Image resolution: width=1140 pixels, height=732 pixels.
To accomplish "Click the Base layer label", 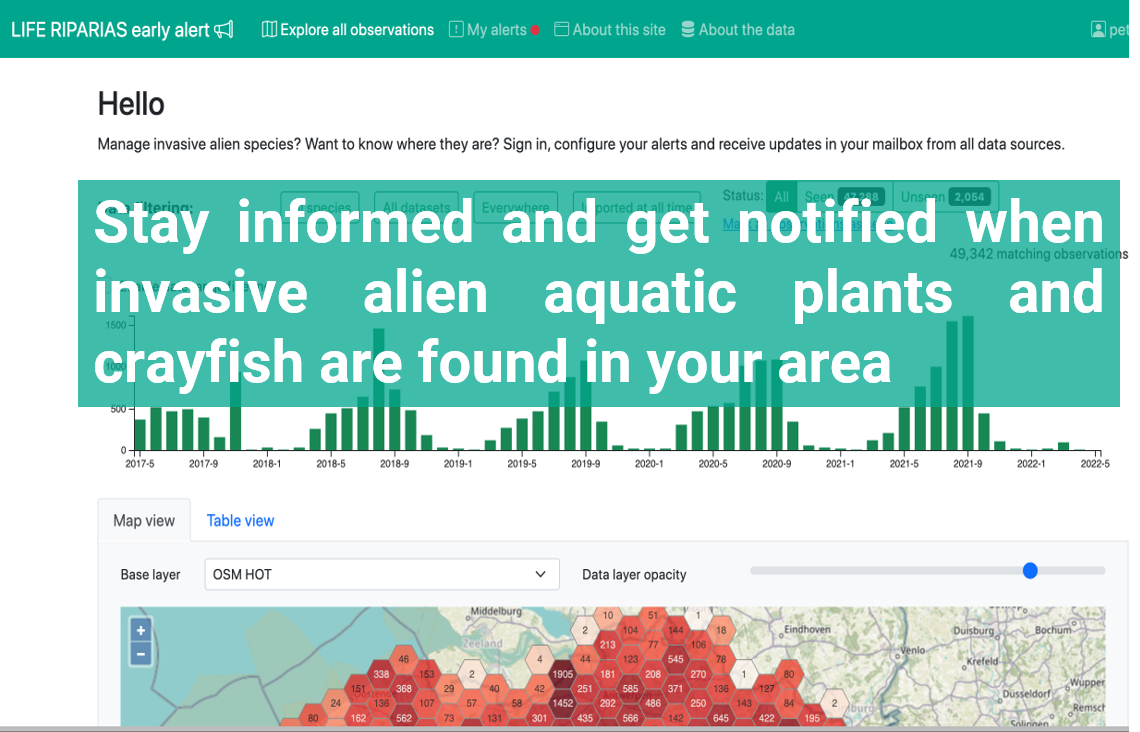I will click(x=150, y=575).
